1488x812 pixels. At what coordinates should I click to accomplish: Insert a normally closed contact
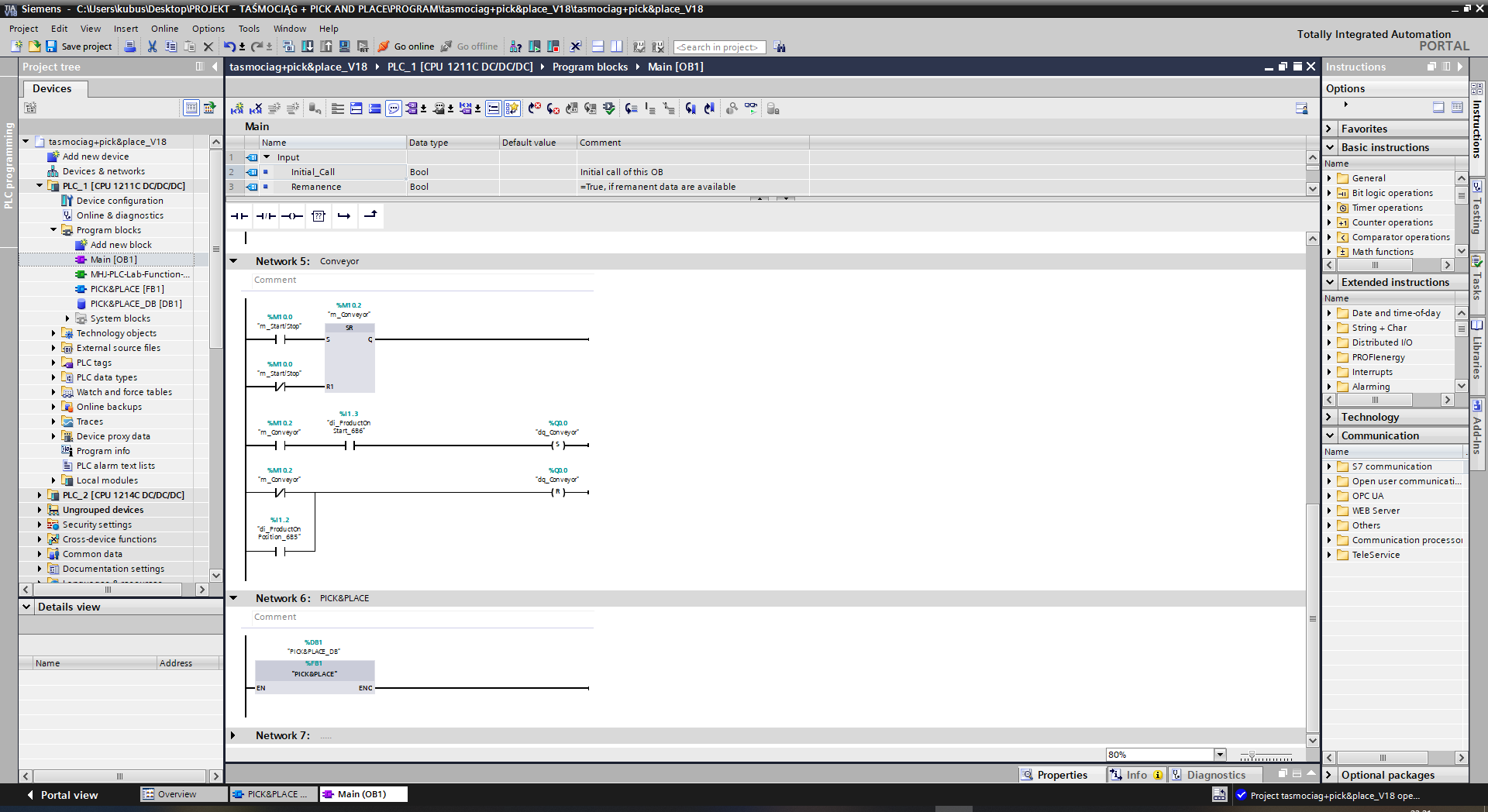266,216
